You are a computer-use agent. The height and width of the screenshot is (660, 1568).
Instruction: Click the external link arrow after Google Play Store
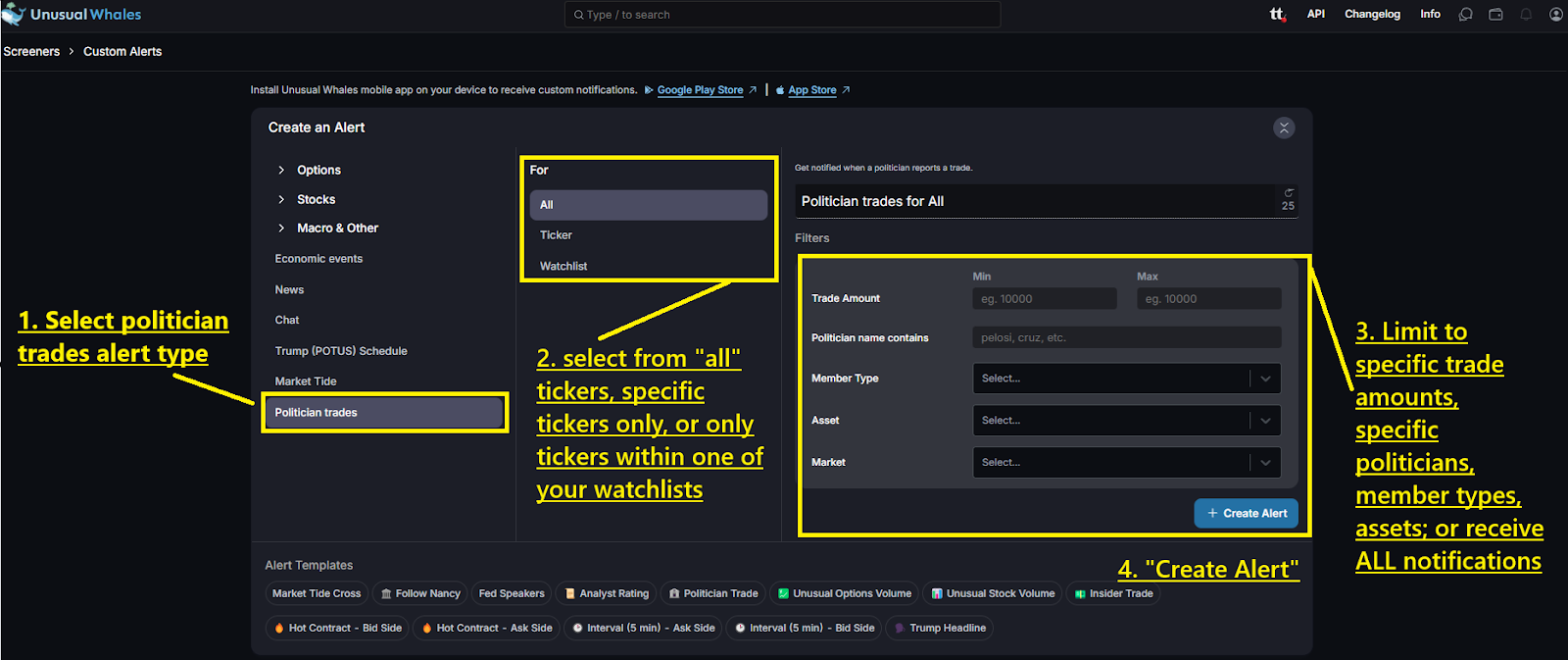click(753, 90)
